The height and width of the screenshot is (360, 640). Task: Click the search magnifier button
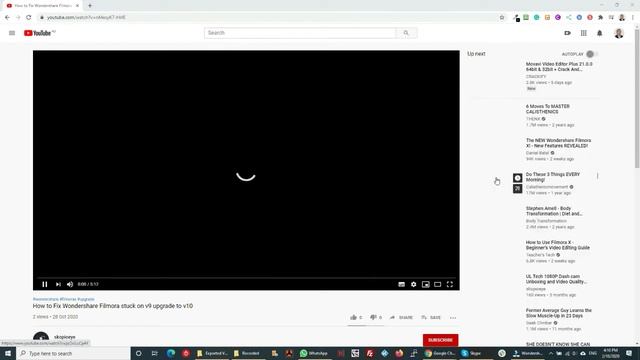pyautogui.click(x=406, y=33)
